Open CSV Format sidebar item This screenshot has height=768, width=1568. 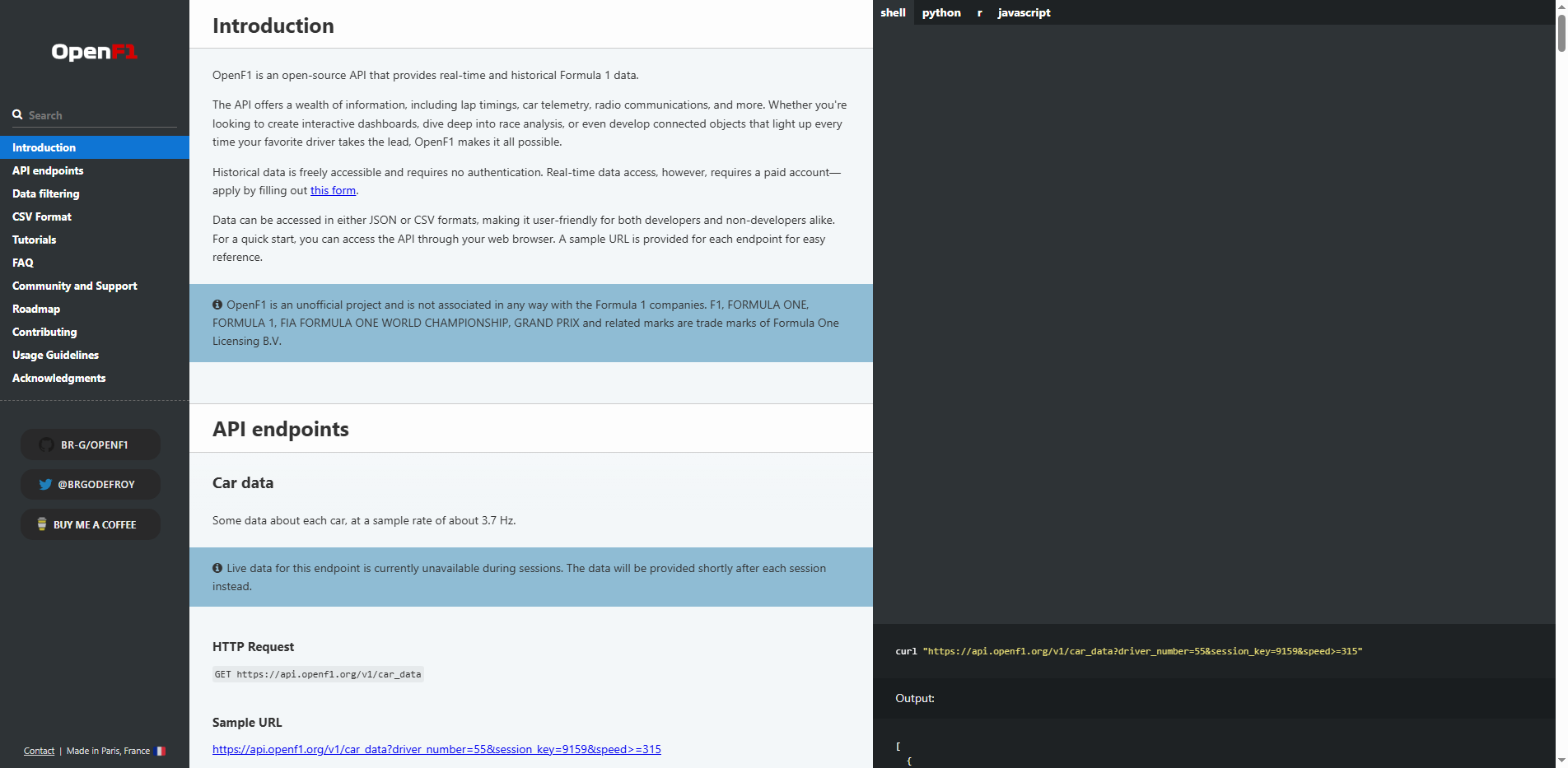coord(95,216)
